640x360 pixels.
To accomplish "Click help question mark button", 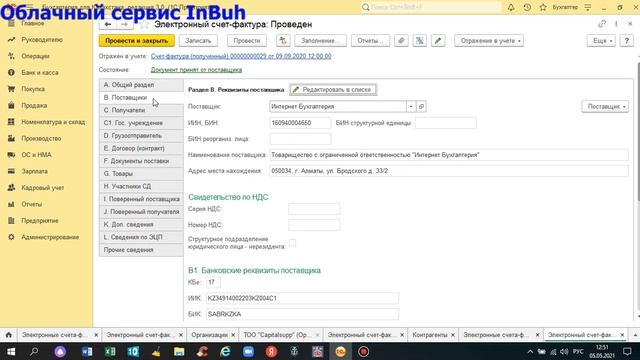I will click(627, 40).
